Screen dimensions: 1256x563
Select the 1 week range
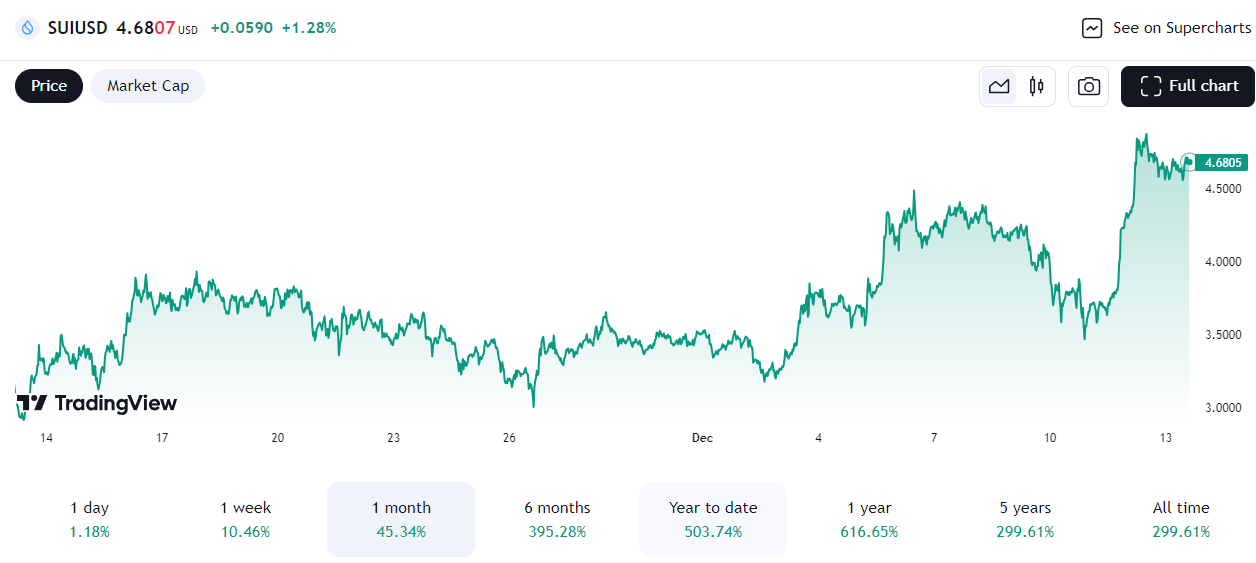246,519
